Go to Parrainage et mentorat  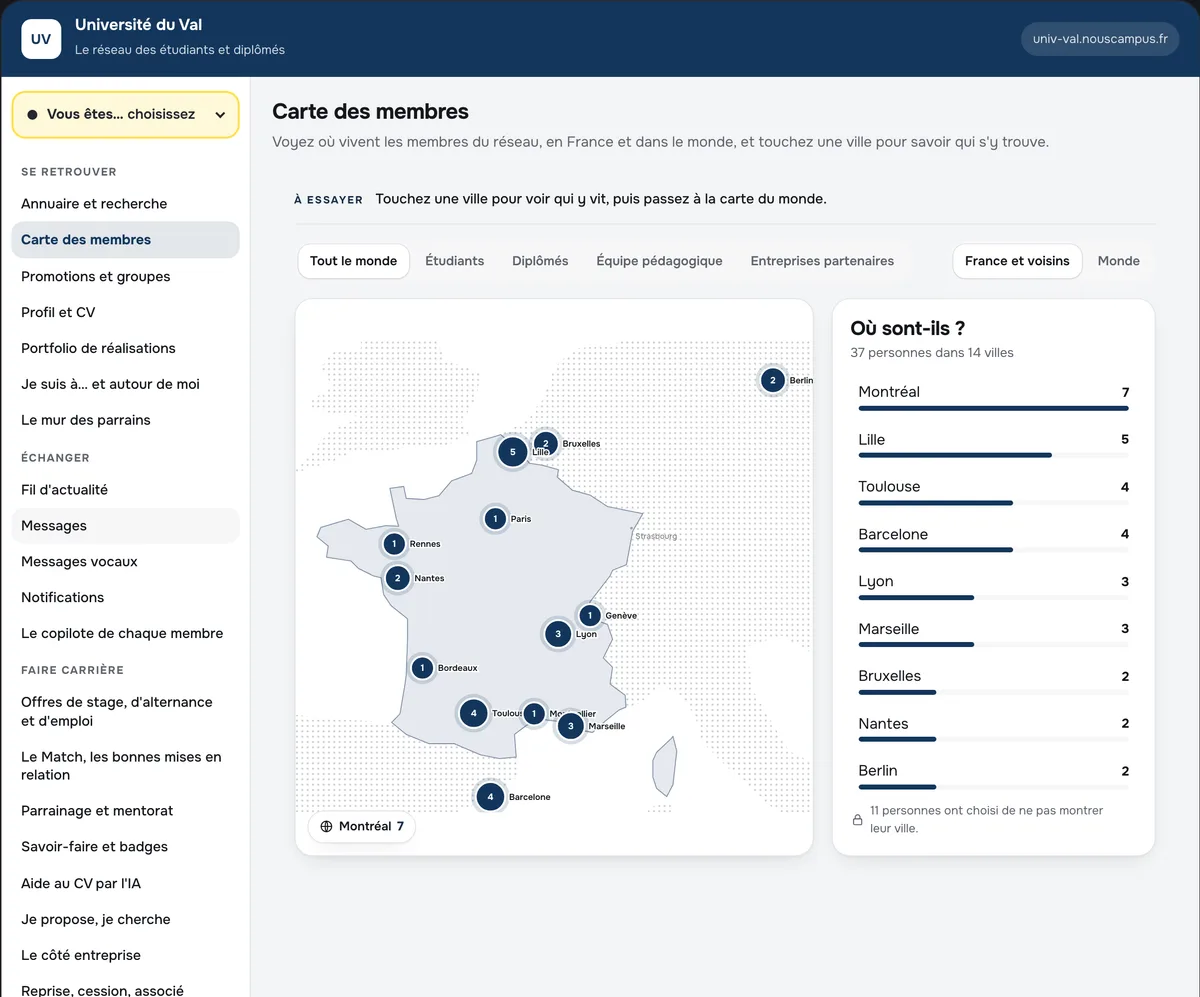125,810
